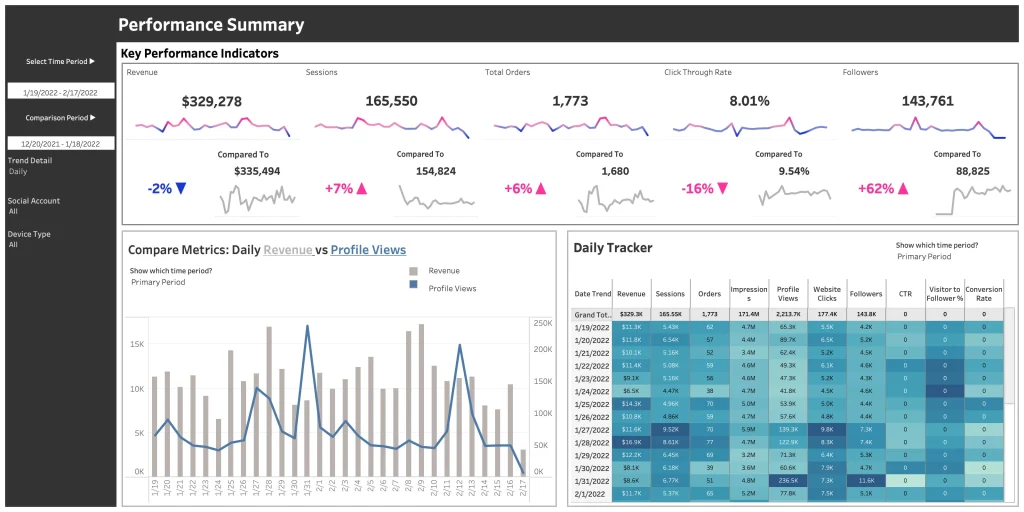Click the pink down arrow beside -16%
The width and height of the screenshot is (1024, 512).
pyautogui.click(x=723, y=188)
